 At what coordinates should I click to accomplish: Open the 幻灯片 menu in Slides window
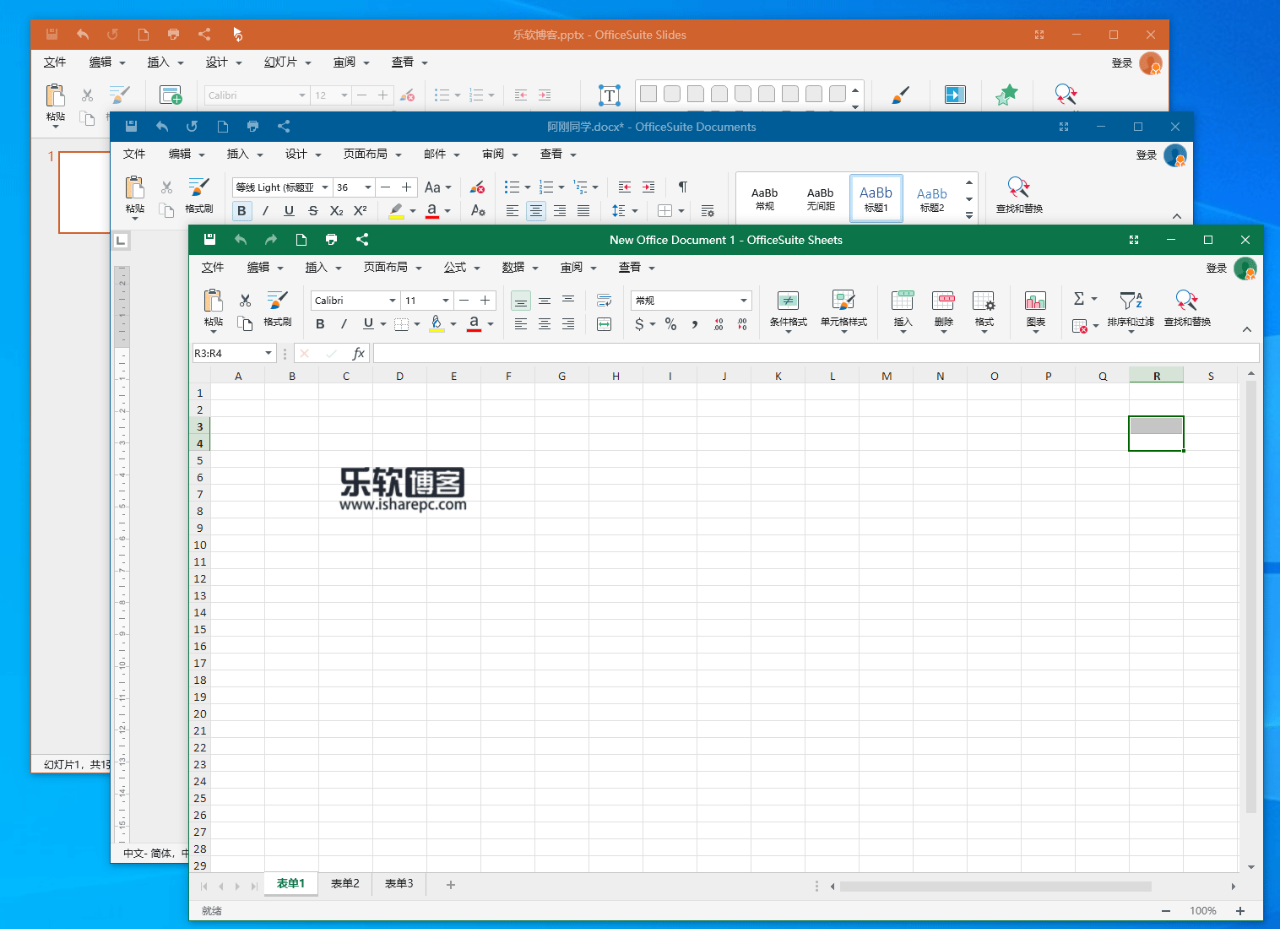[288, 62]
